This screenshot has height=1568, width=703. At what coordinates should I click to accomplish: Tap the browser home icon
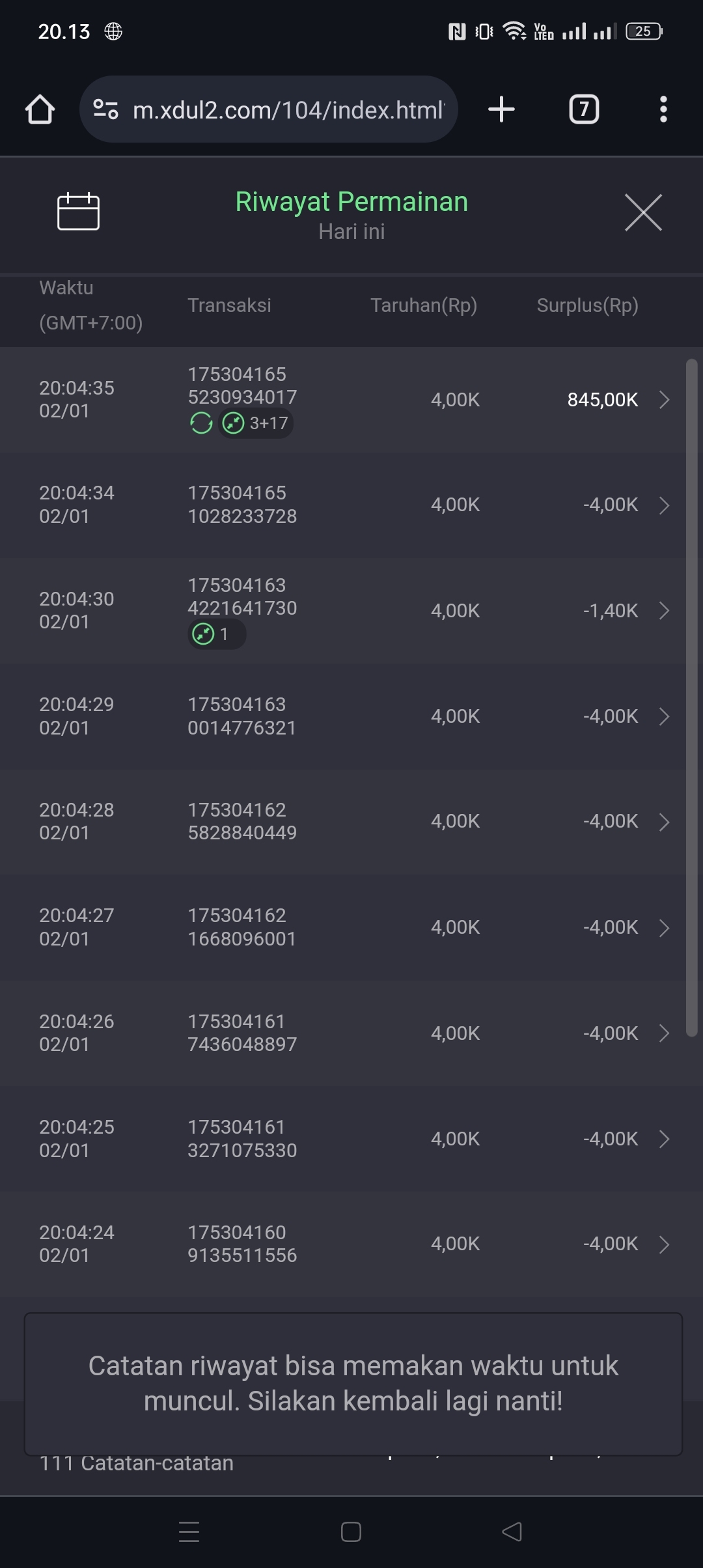40,109
